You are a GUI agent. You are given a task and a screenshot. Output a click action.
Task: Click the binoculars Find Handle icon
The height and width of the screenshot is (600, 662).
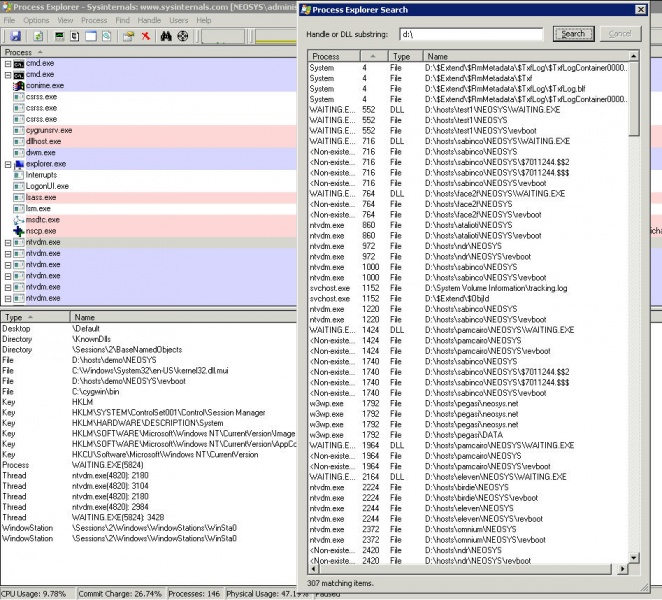pos(166,36)
